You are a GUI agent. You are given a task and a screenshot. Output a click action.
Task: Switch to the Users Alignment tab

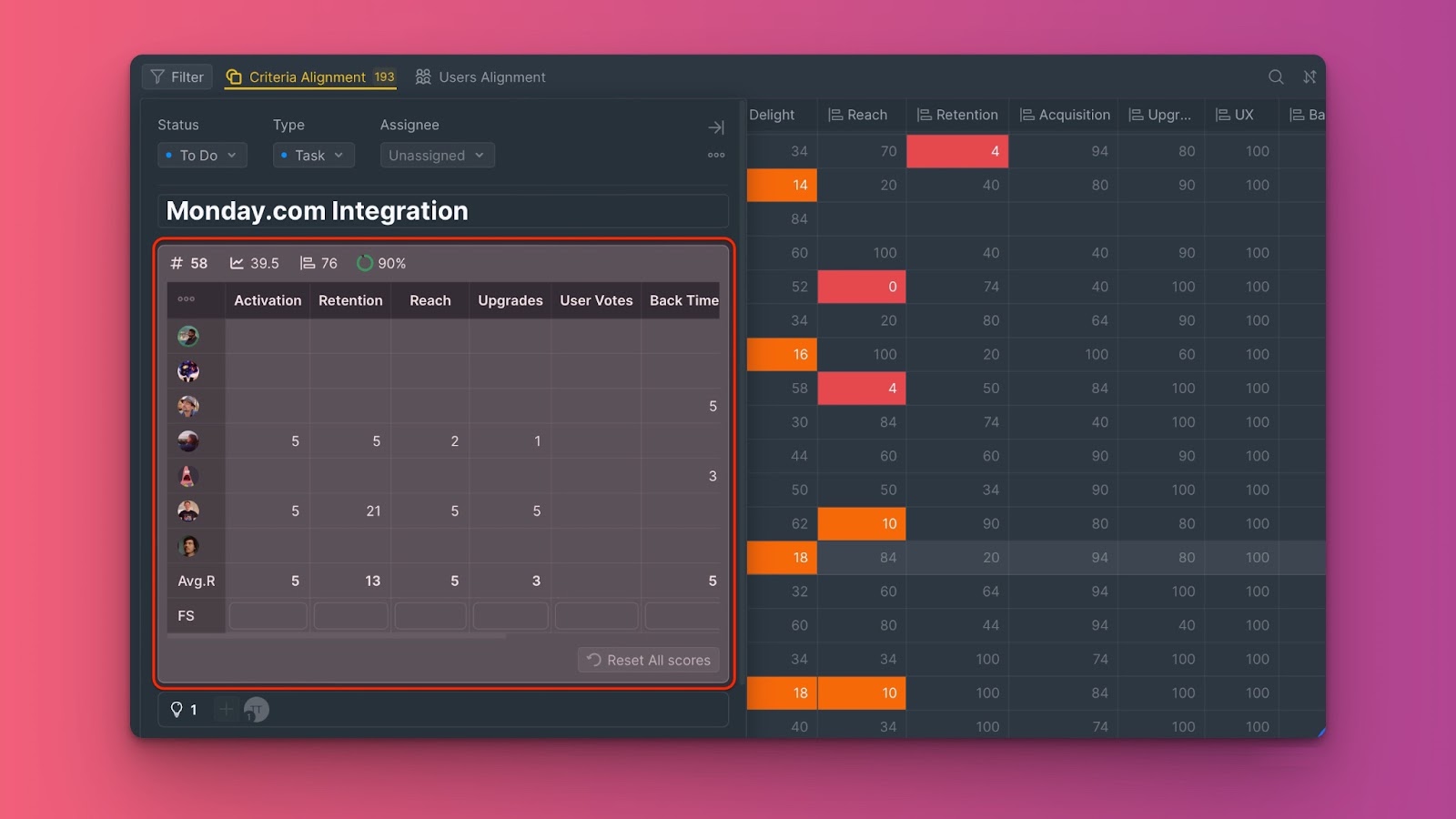(480, 77)
